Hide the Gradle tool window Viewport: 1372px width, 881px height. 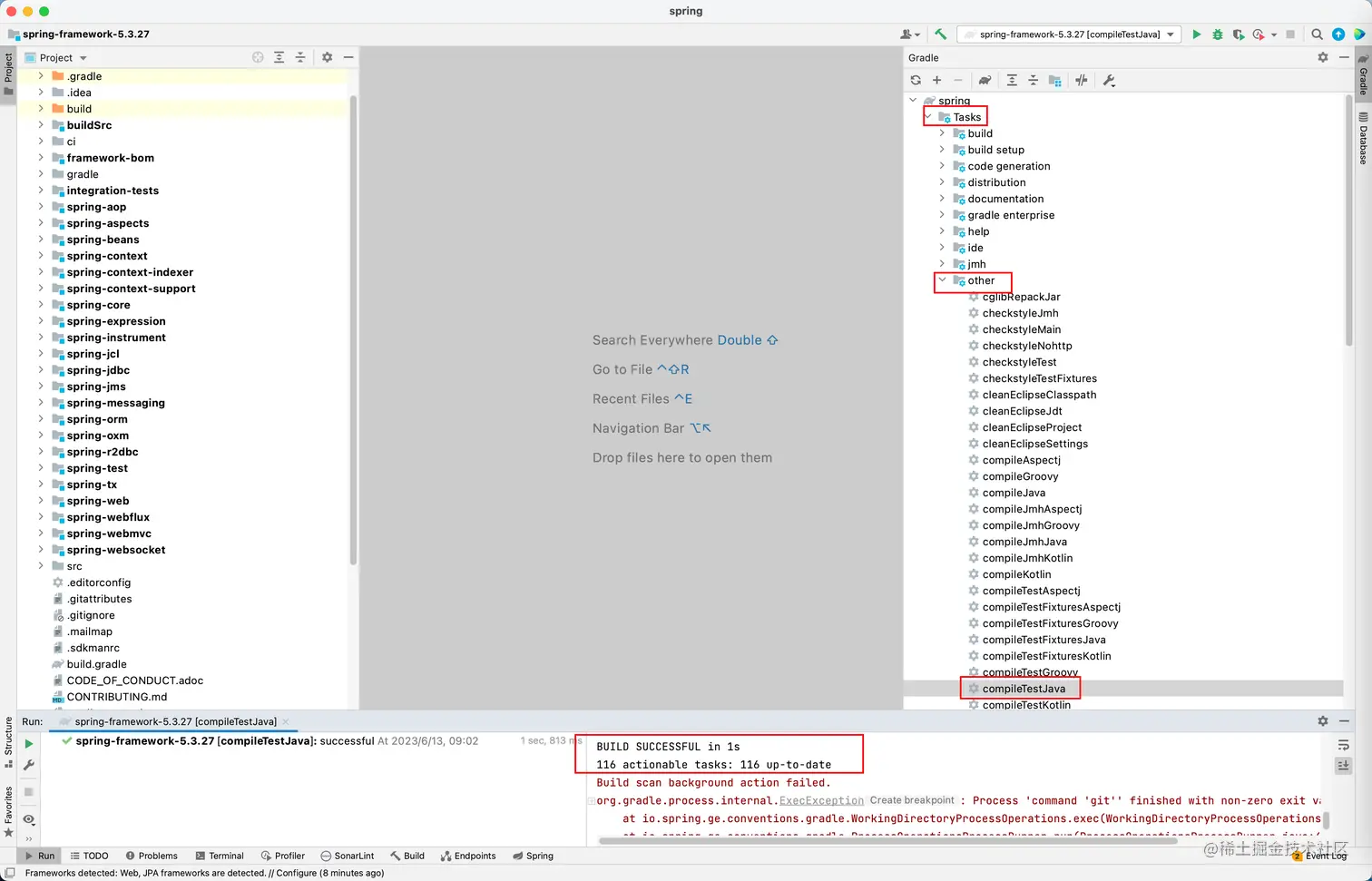click(x=1344, y=57)
